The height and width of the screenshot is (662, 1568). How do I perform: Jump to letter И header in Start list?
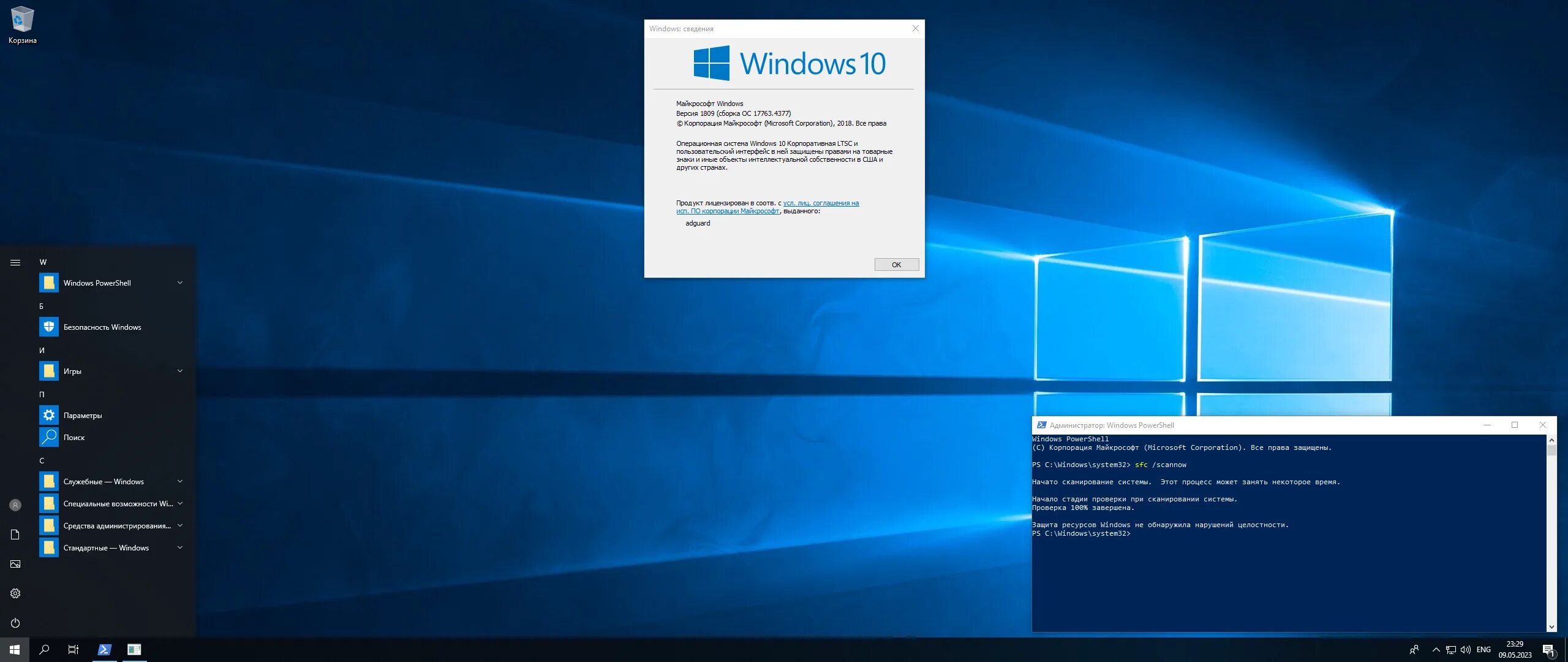(x=42, y=351)
